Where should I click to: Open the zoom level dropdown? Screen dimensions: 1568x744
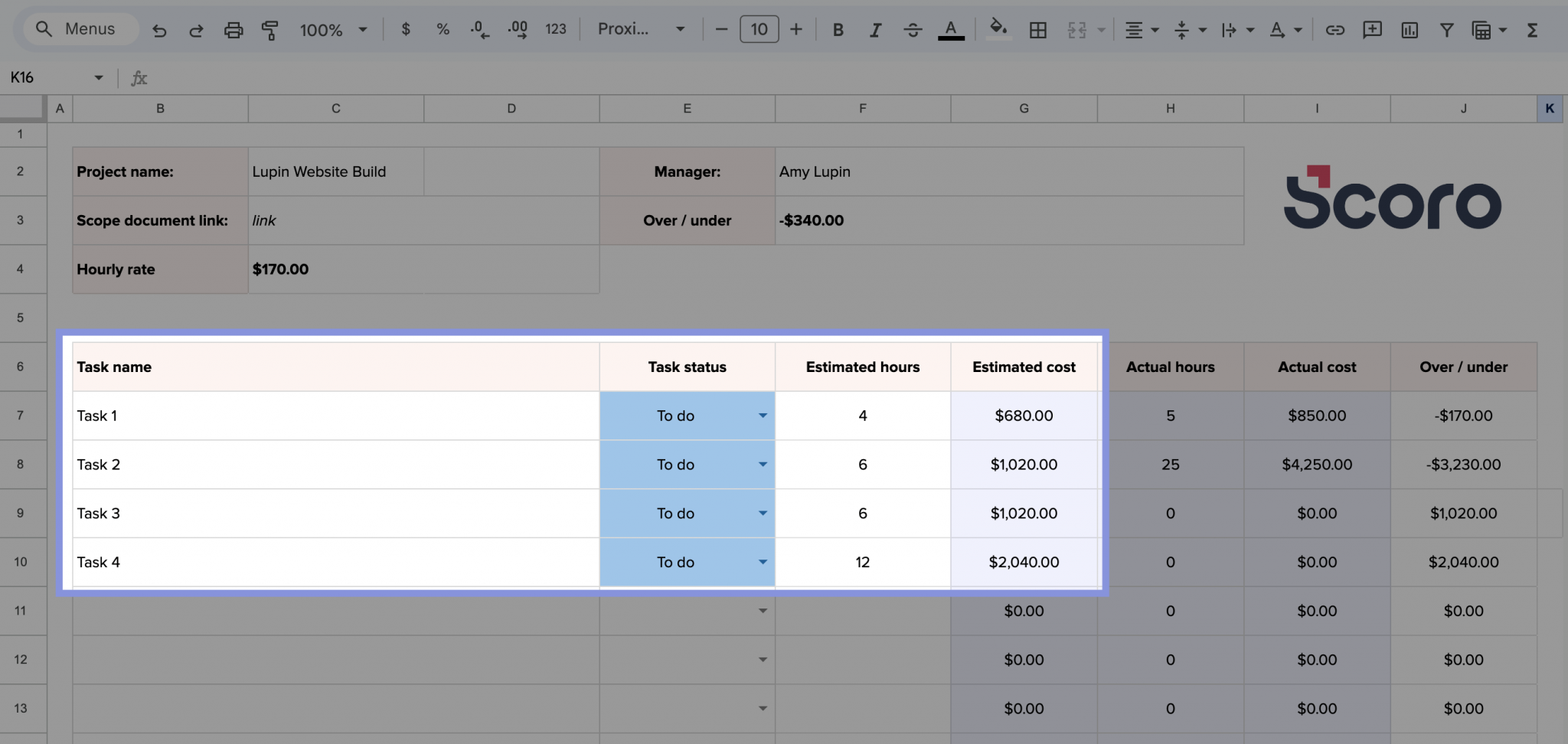click(362, 30)
